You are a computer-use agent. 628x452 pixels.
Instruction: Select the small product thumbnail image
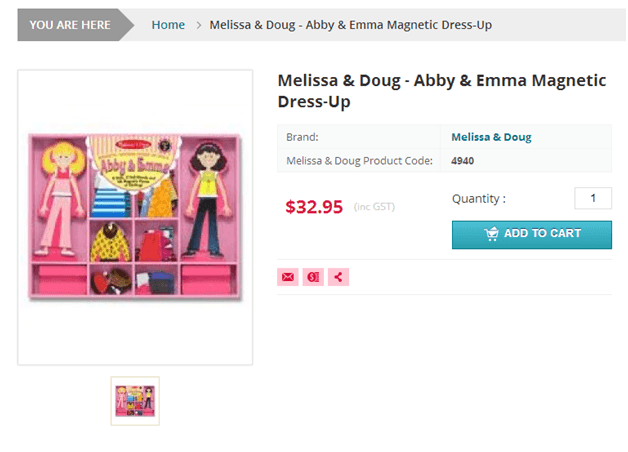pyautogui.click(x=134, y=400)
